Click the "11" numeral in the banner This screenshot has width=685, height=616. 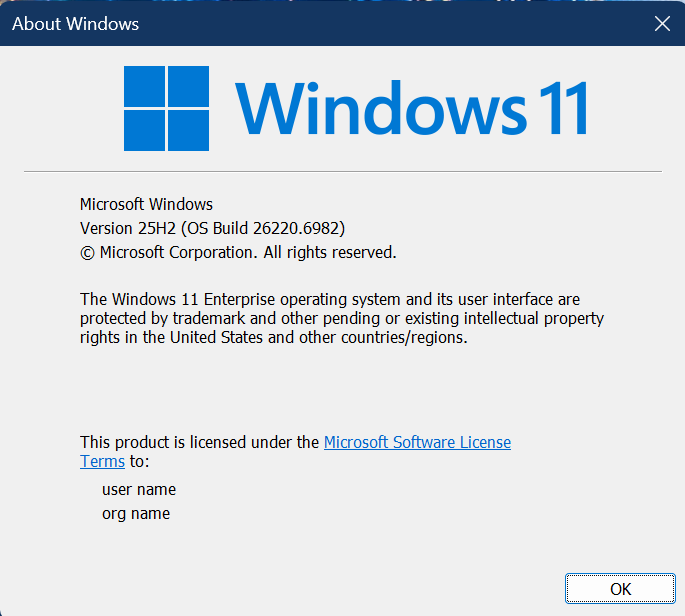(562, 108)
